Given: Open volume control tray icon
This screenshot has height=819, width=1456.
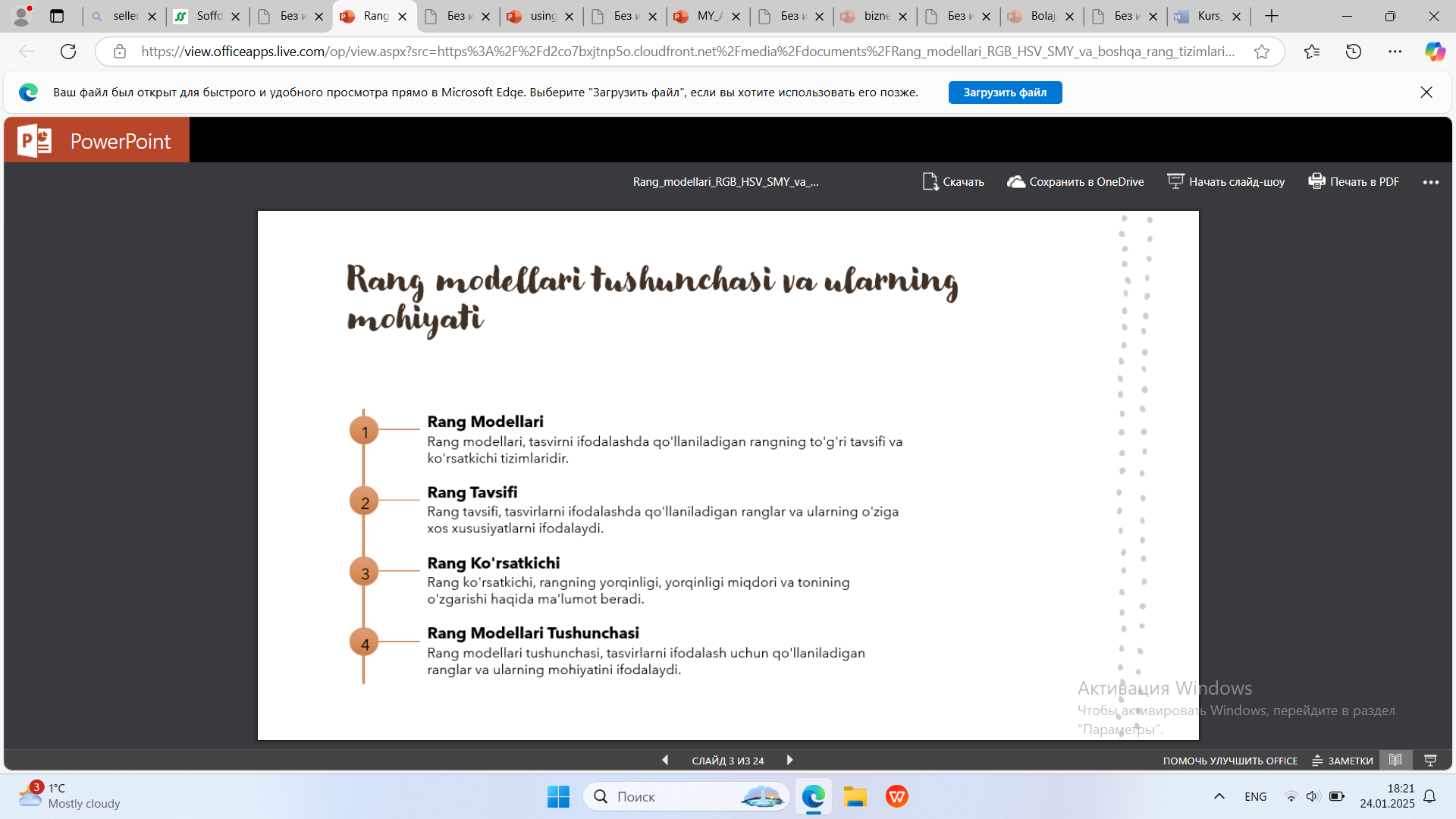Looking at the screenshot, I should click(x=1313, y=796).
